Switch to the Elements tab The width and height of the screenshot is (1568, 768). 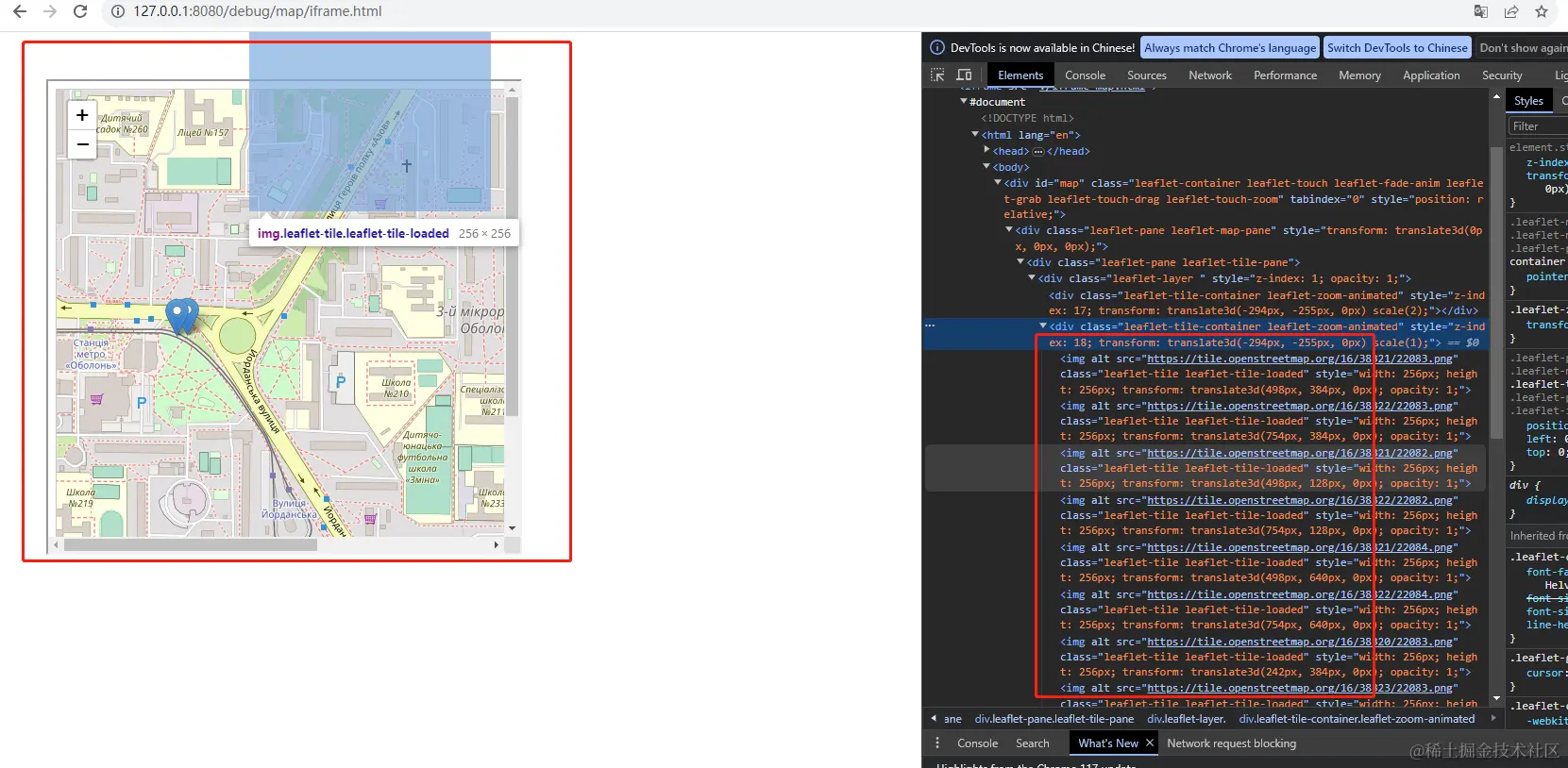pyautogui.click(x=1020, y=75)
